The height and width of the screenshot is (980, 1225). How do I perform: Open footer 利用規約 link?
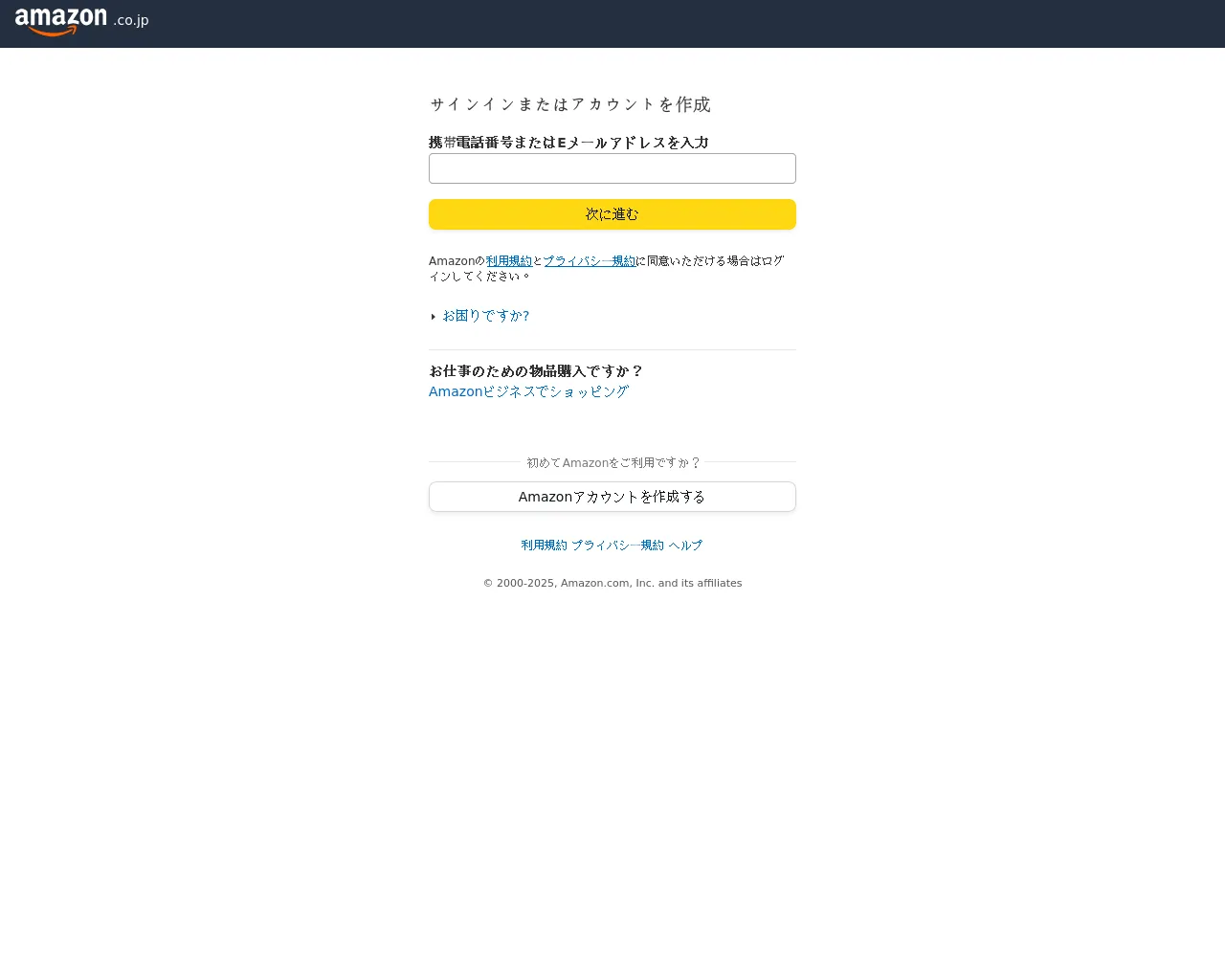(x=545, y=546)
